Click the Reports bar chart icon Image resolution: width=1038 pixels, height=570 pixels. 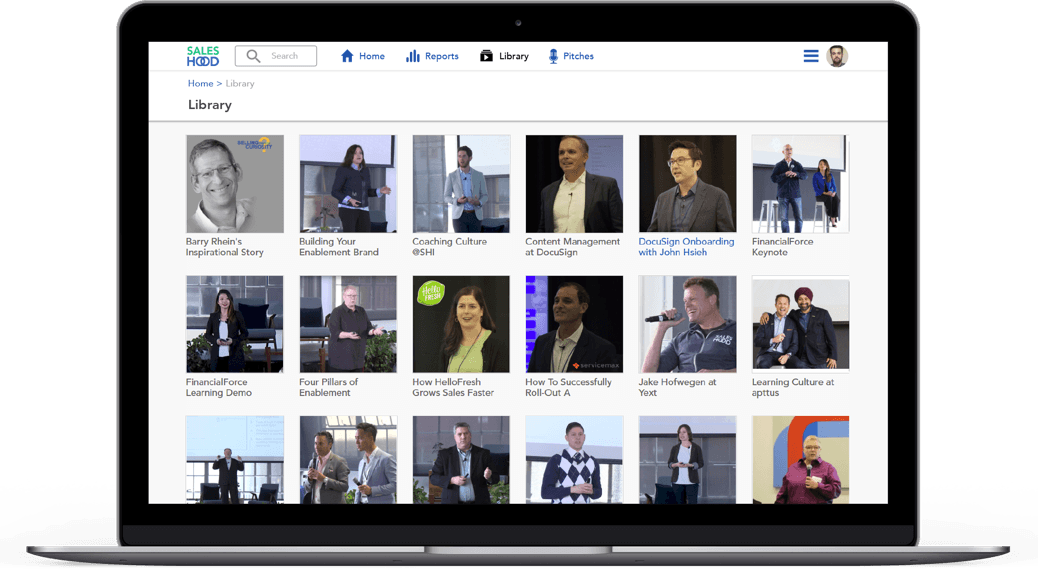pos(413,56)
